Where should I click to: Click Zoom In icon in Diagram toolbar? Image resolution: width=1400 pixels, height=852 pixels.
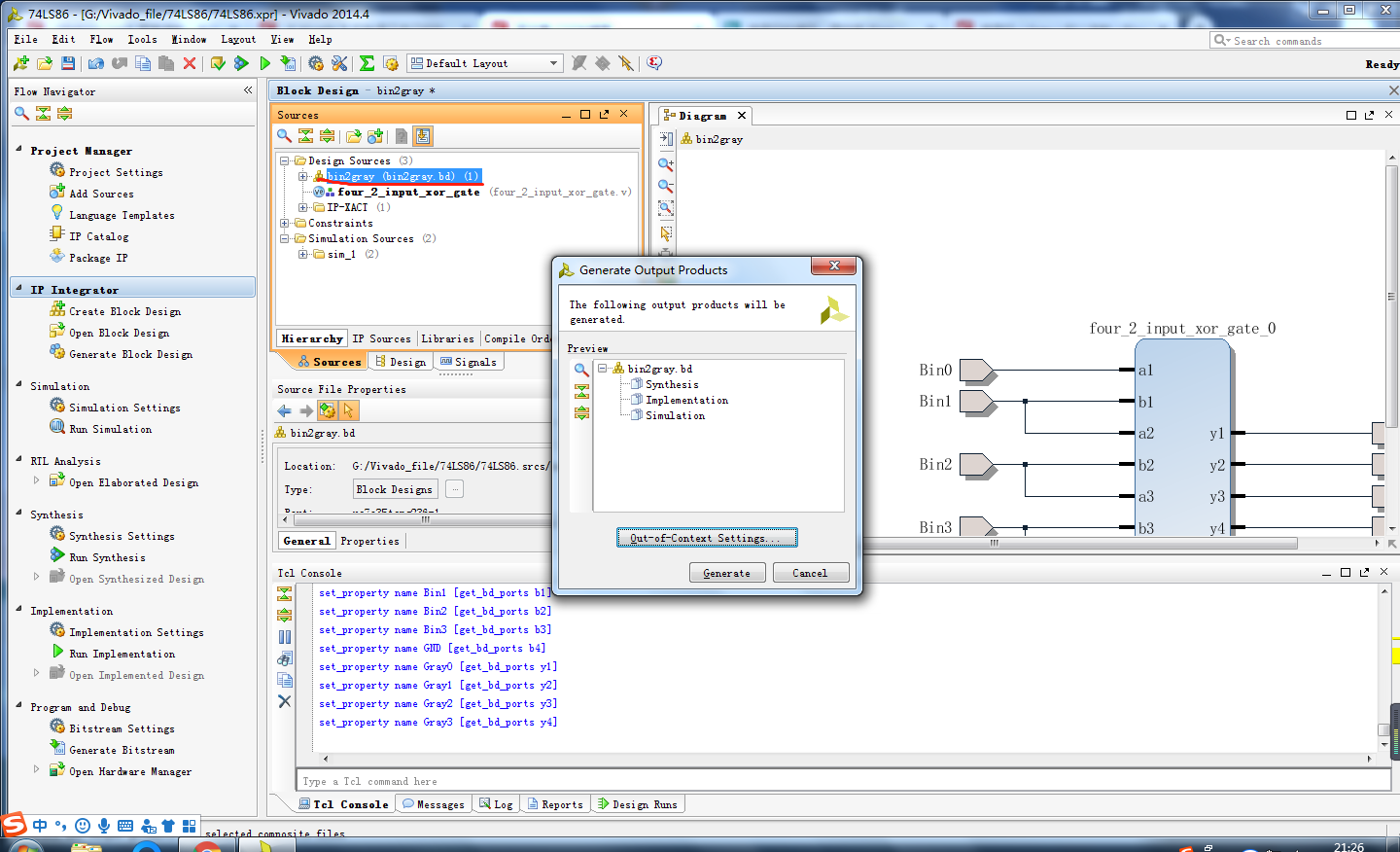click(x=666, y=164)
